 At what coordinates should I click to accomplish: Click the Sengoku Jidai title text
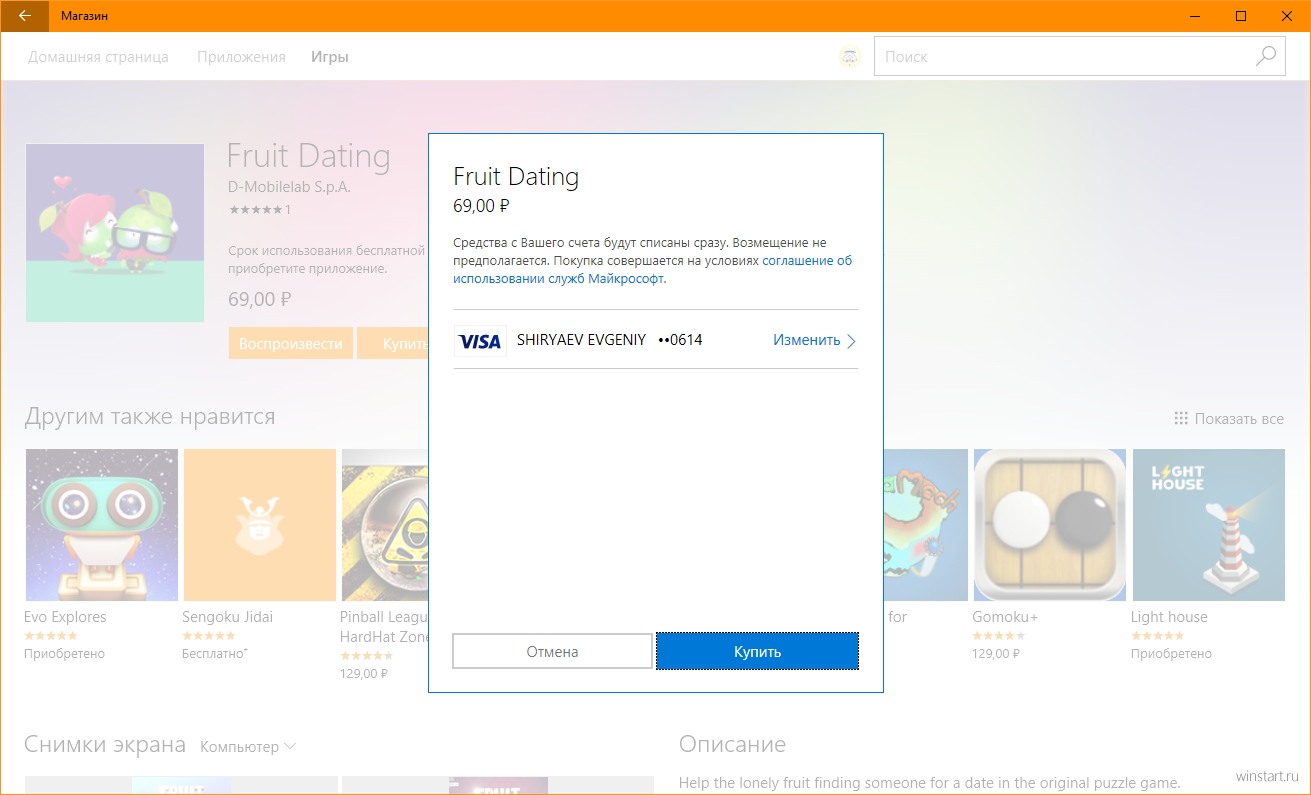coord(227,617)
